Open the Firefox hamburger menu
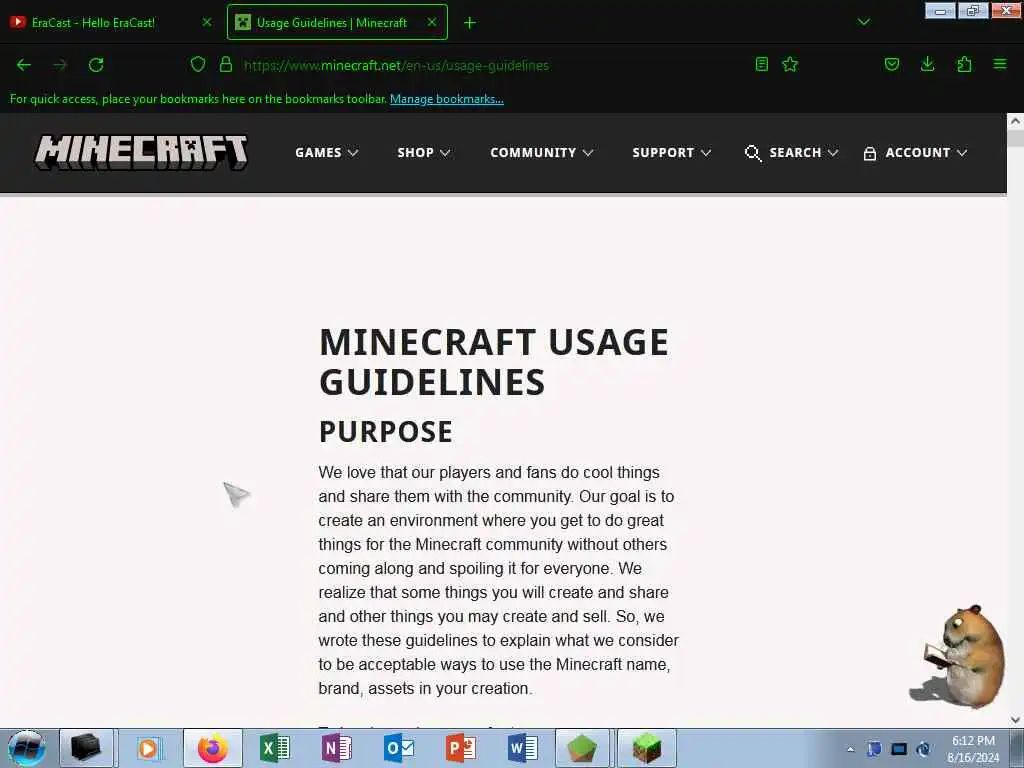 1000,64
